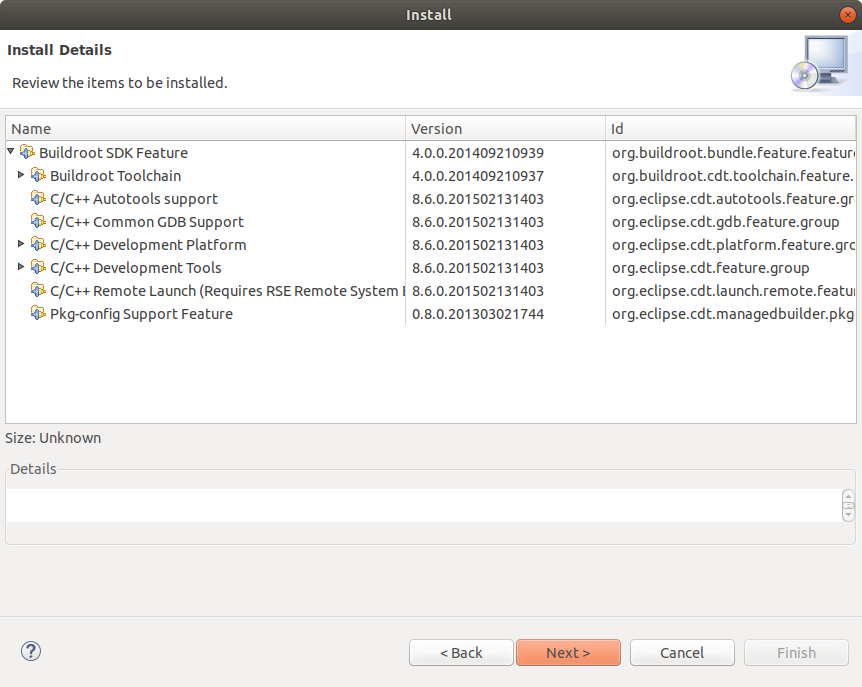Open help with the question mark icon
862x687 pixels.
31,651
